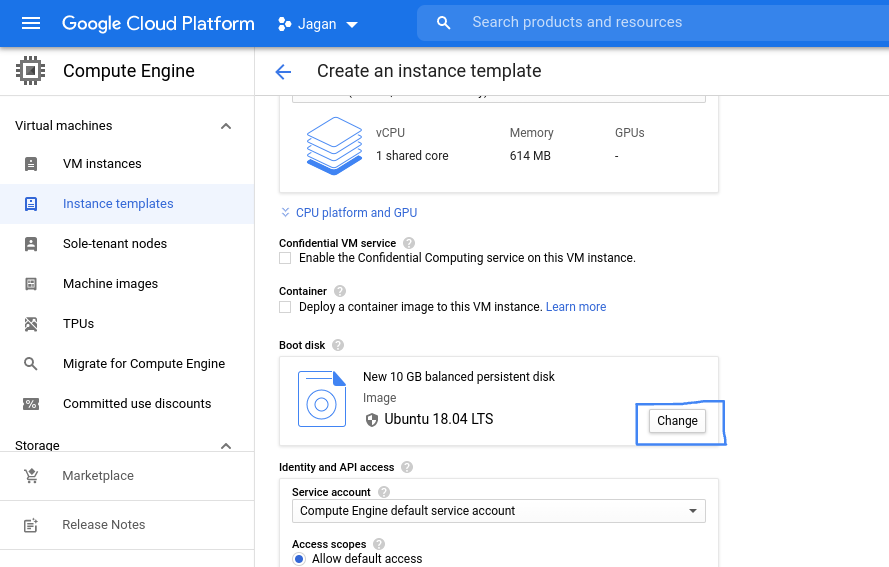Click the Machine images icon
Screen dimensions: 889x567
tap(31, 284)
